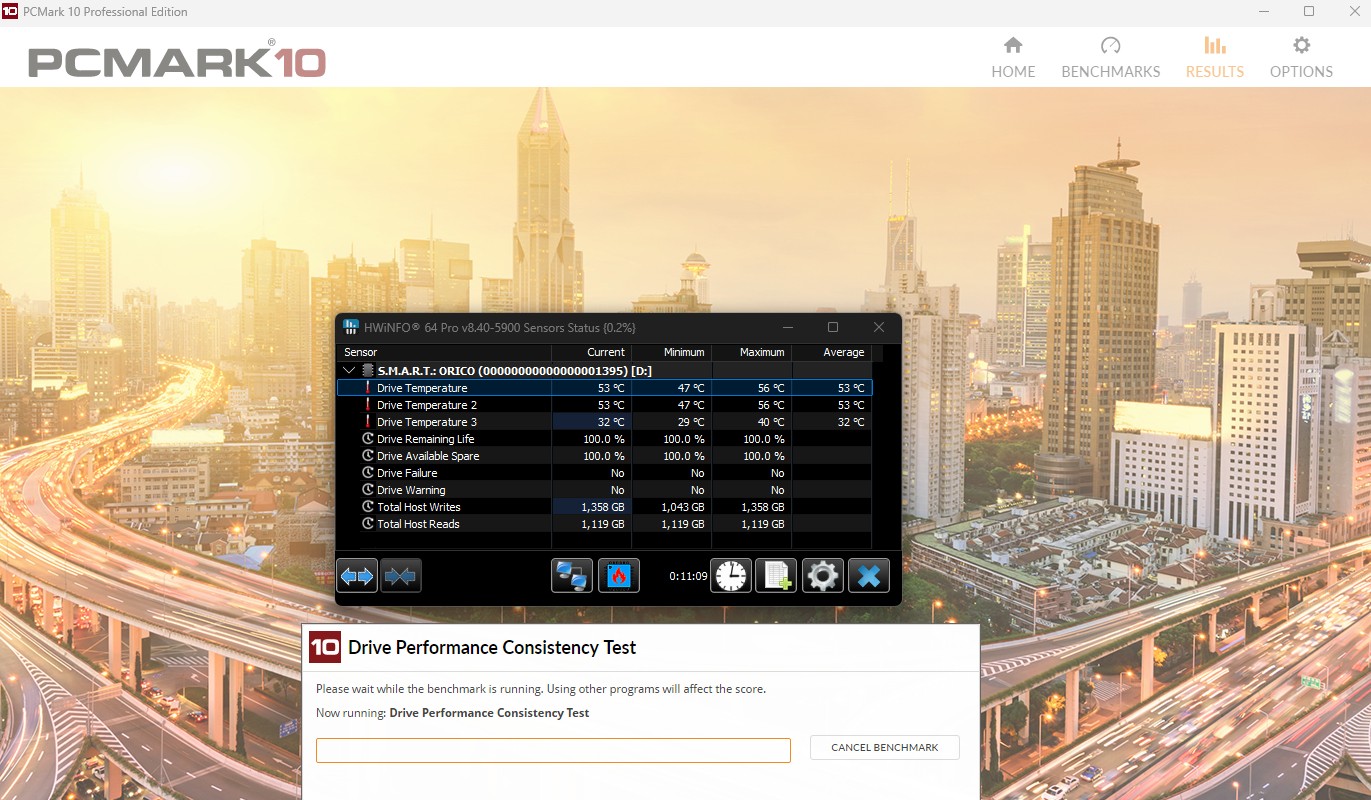
Task: Open the OPTIONS tab
Action: 1301,58
